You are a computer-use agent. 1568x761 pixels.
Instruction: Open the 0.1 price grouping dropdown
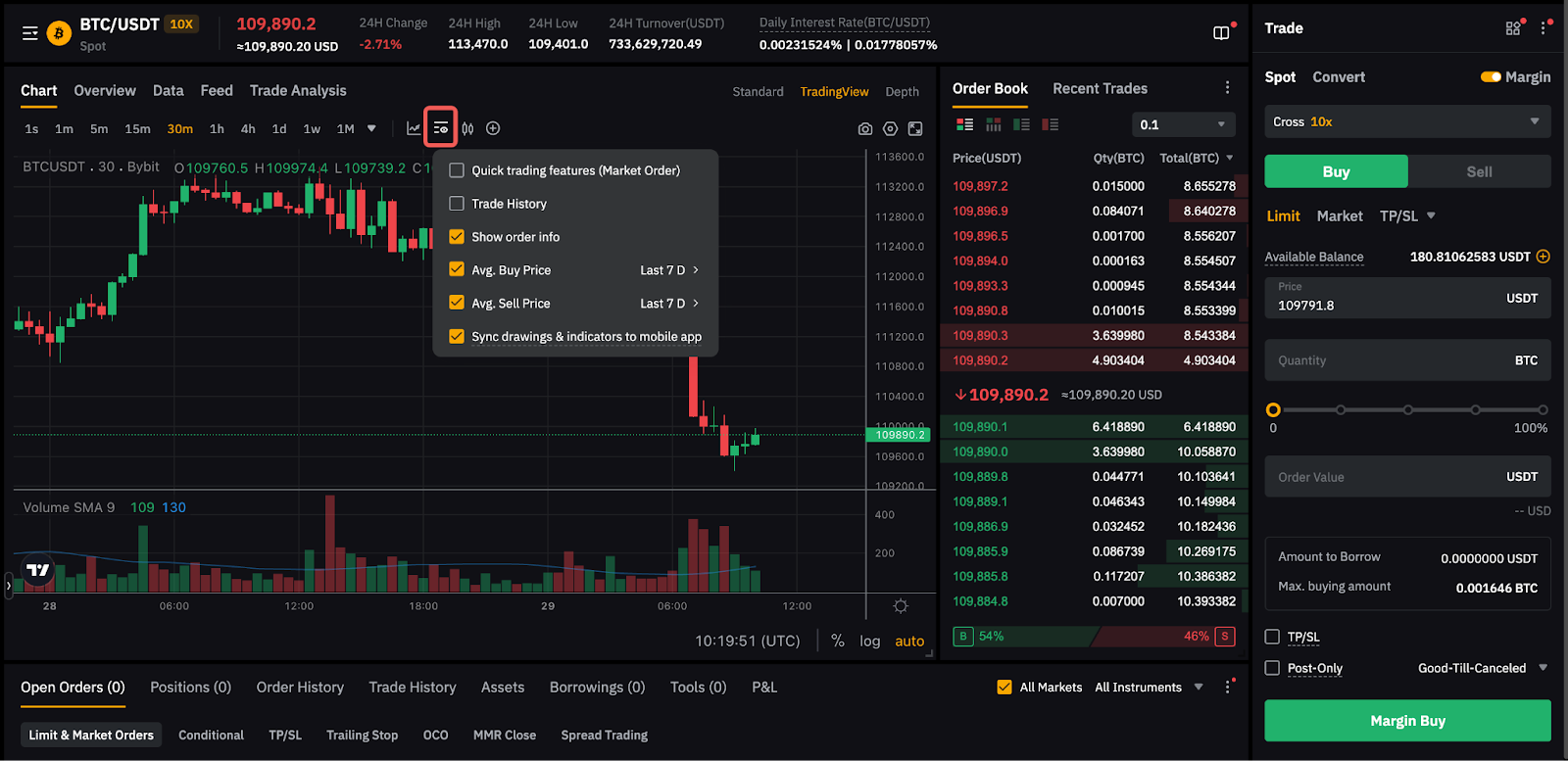pyautogui.click(x=1183, y=124)
